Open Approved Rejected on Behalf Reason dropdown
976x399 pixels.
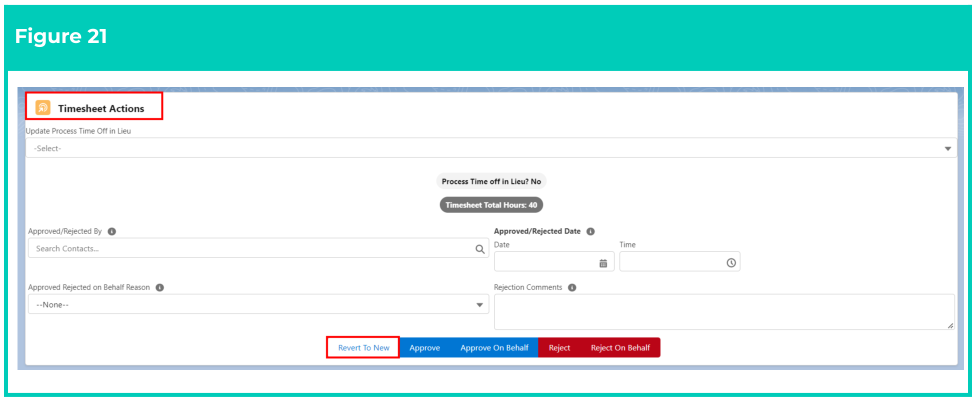pyautogui.click(x=258, y=304)
